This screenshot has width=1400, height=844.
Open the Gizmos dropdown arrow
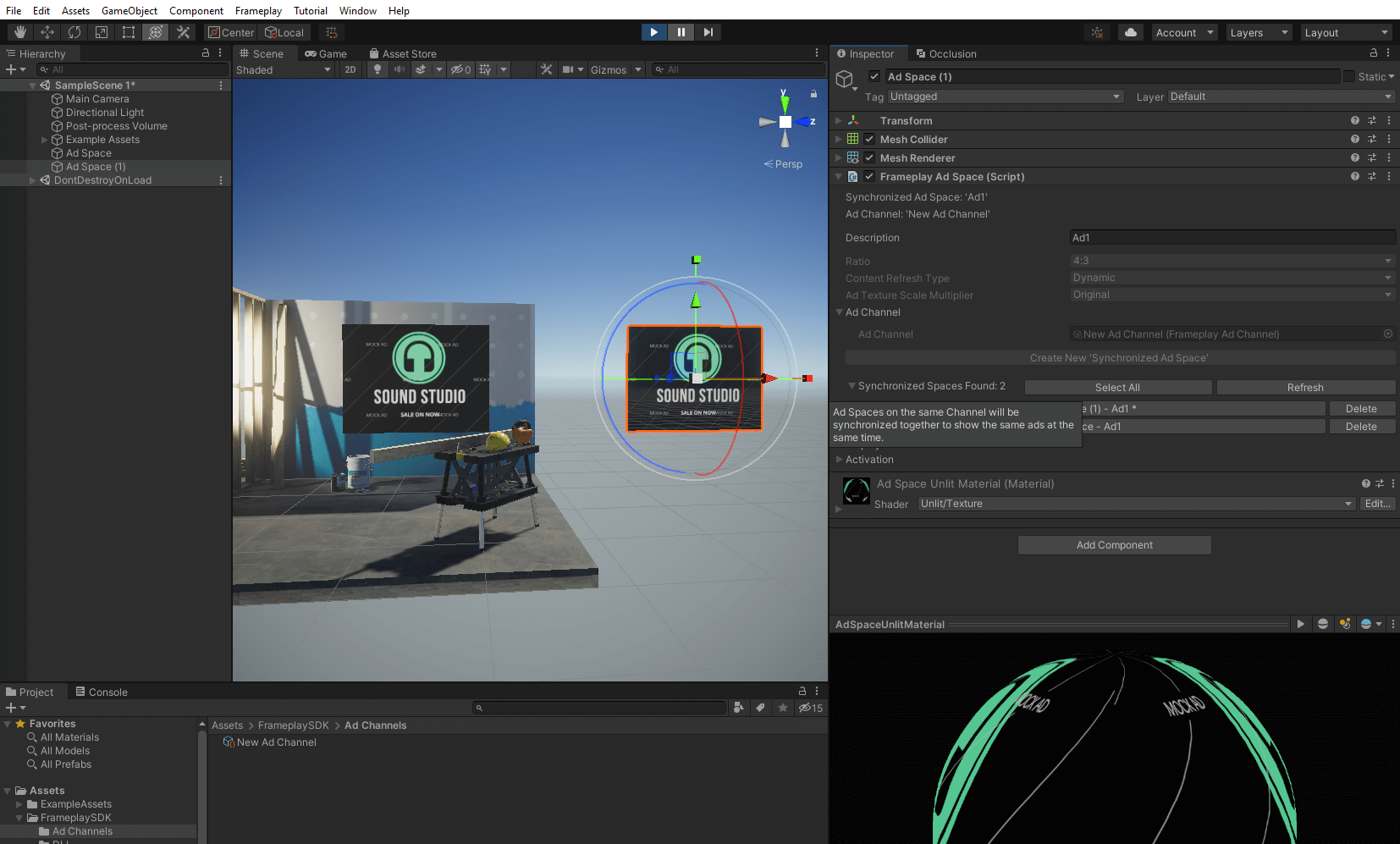638,69
